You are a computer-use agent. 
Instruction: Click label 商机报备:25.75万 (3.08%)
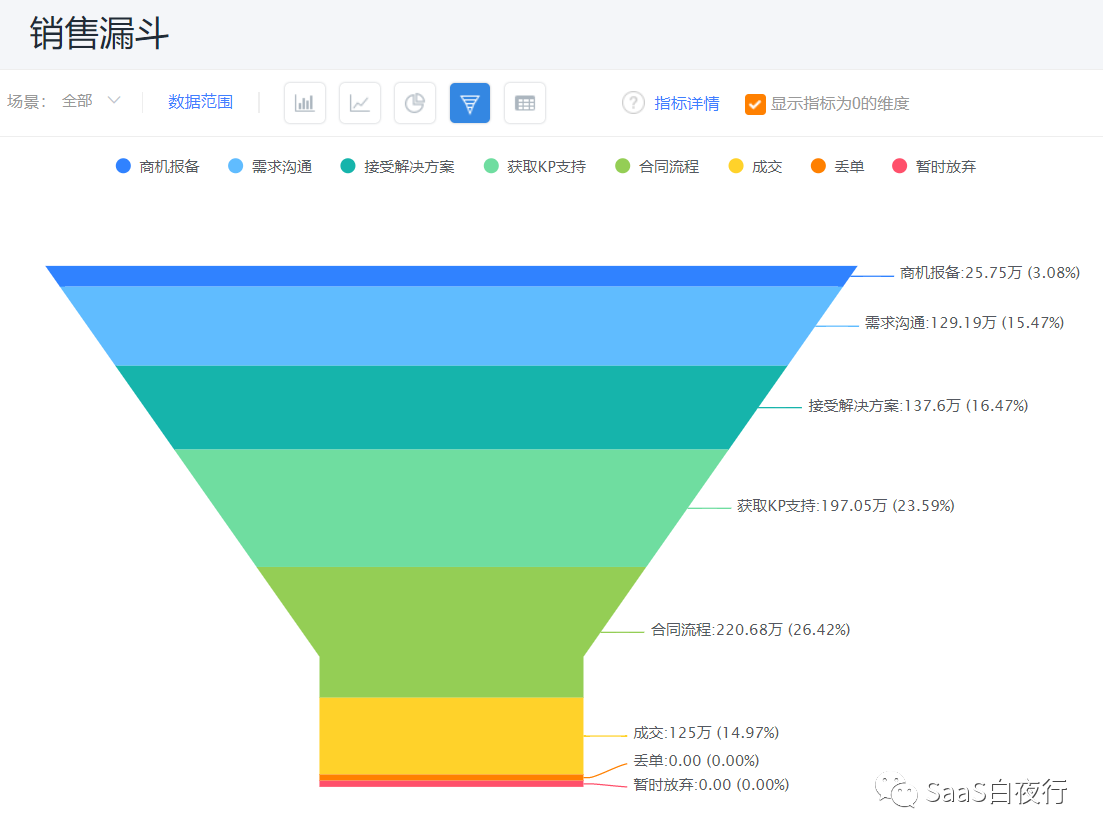[x=990, y=273]
